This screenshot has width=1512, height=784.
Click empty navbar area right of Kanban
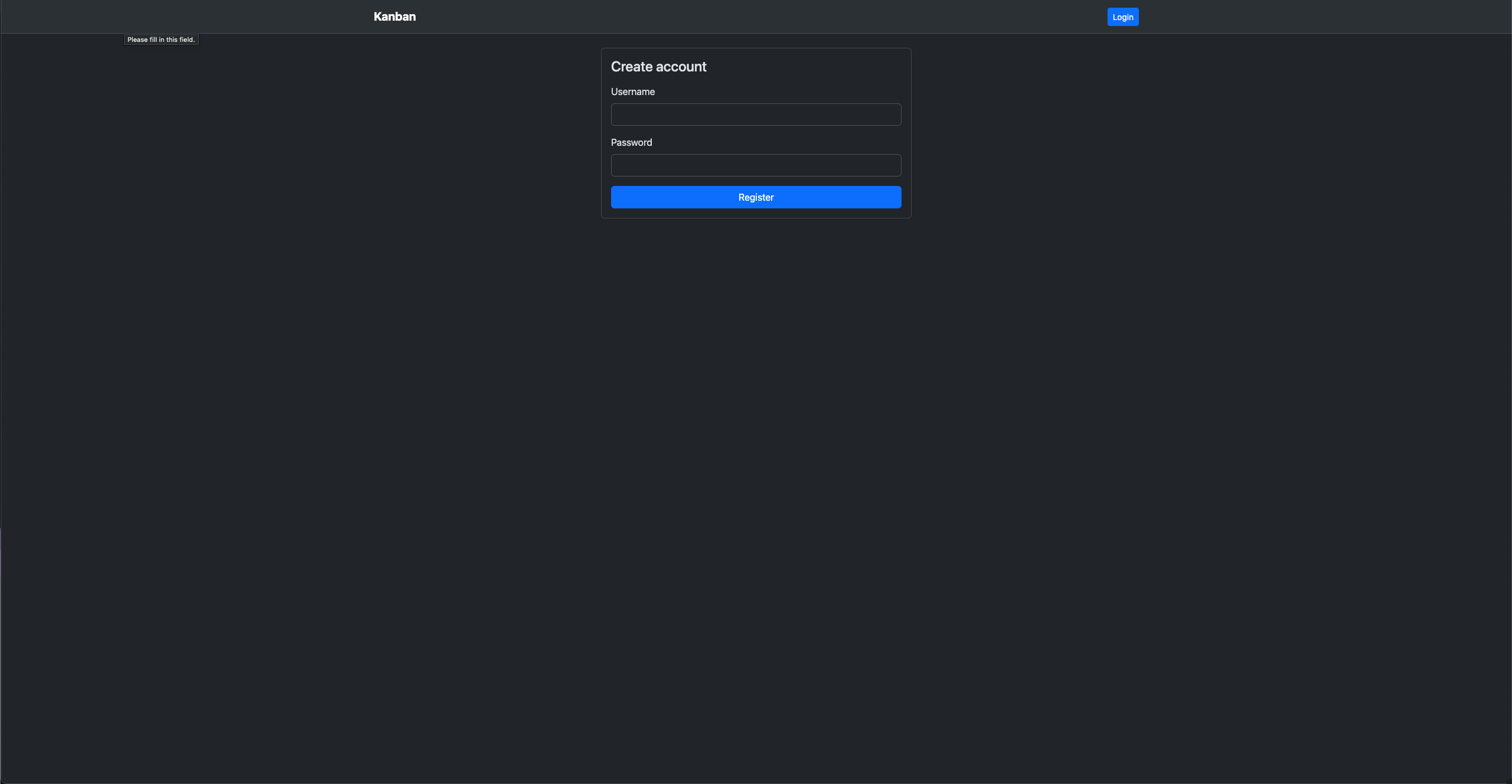tap(708, 17)
